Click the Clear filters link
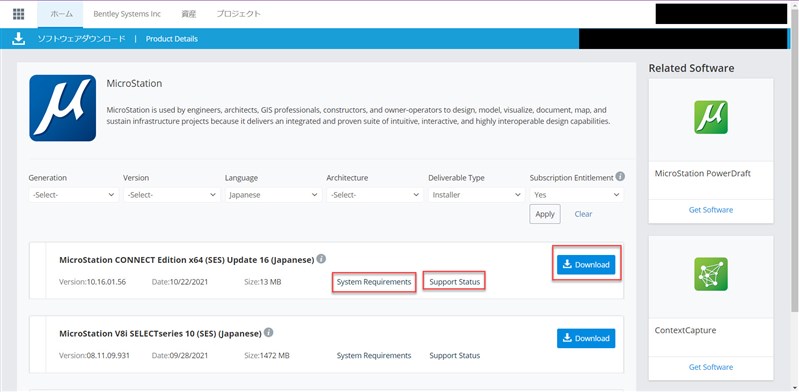 tap(583, 214)
